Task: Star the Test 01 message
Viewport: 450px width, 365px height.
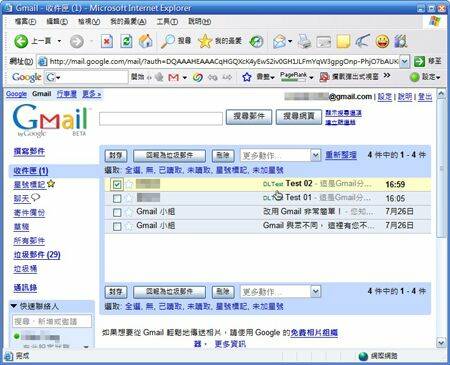Action: 129,198
